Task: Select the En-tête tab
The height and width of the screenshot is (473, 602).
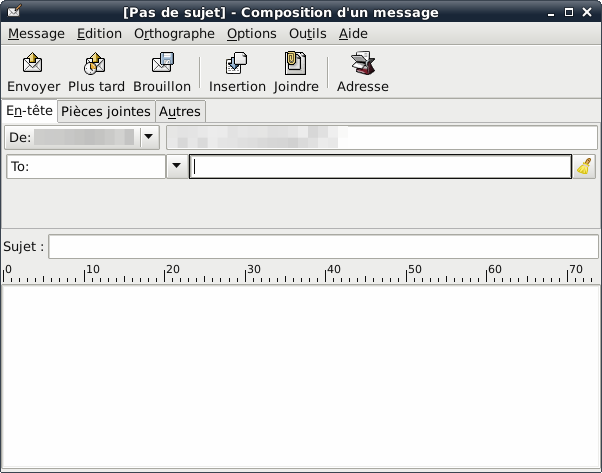Action: [x=29, y=110]
